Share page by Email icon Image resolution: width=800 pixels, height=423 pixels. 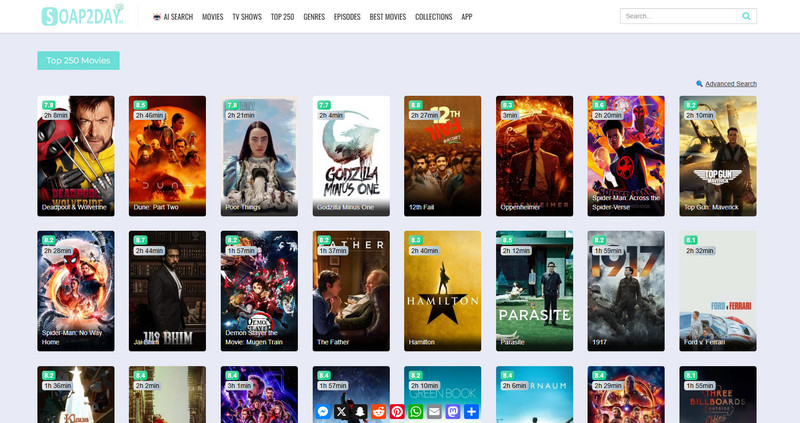pyautogui.click(x=434, y=411)
